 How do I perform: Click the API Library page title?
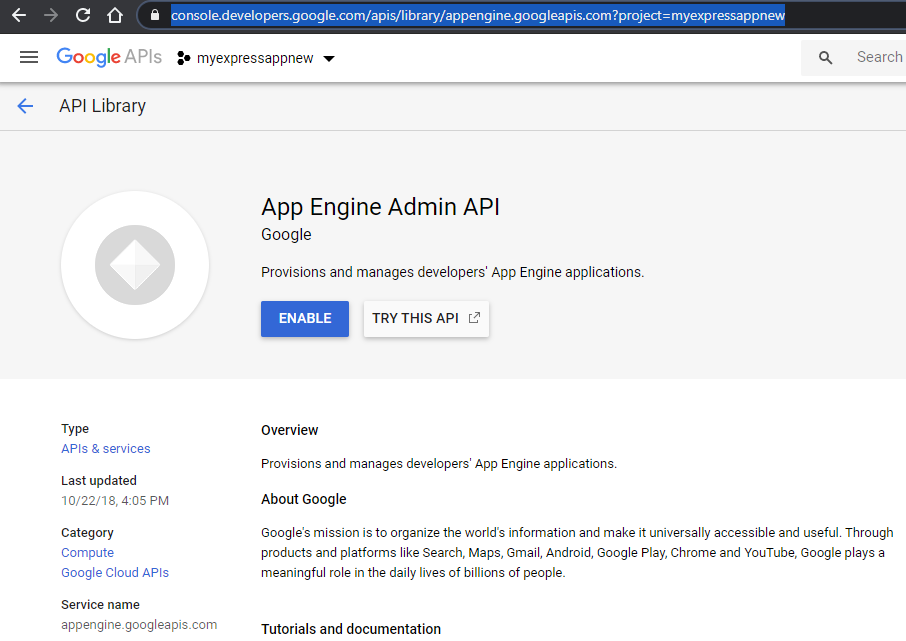[x=102, y=106]
